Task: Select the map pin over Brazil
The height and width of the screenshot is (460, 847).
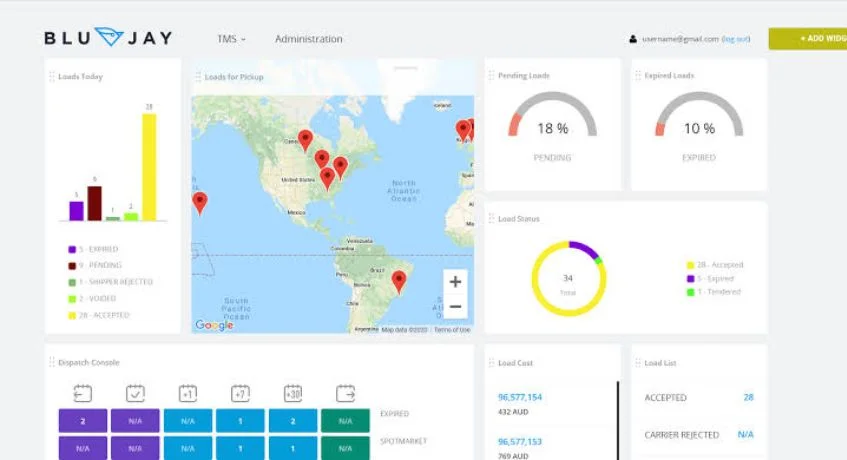Action: (399, 282)
